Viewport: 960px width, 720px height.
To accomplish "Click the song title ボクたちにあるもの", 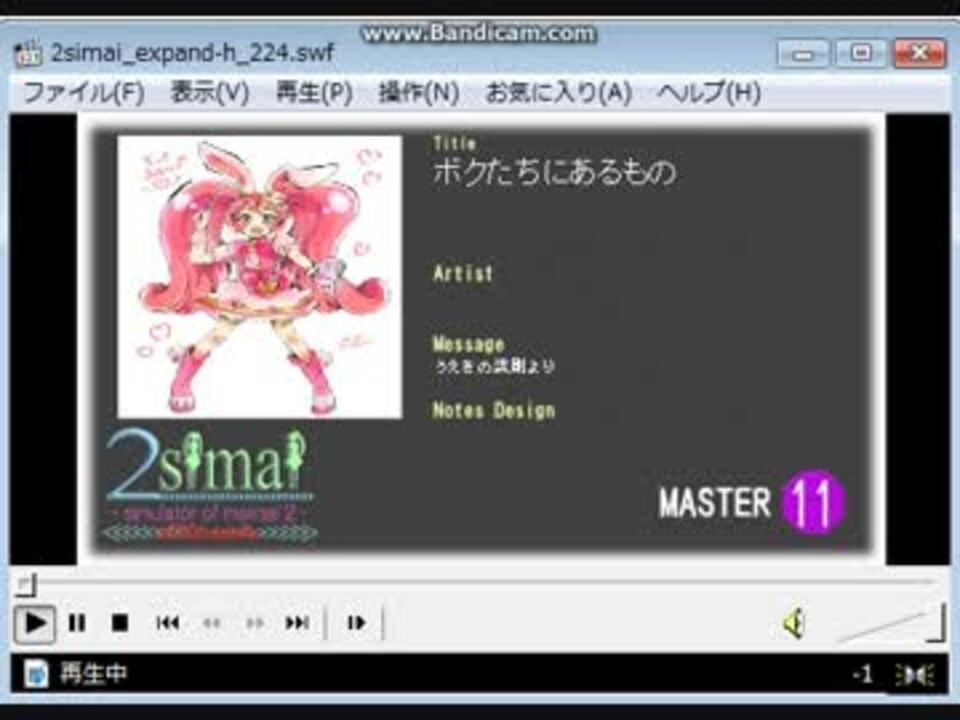I will 555,172.
